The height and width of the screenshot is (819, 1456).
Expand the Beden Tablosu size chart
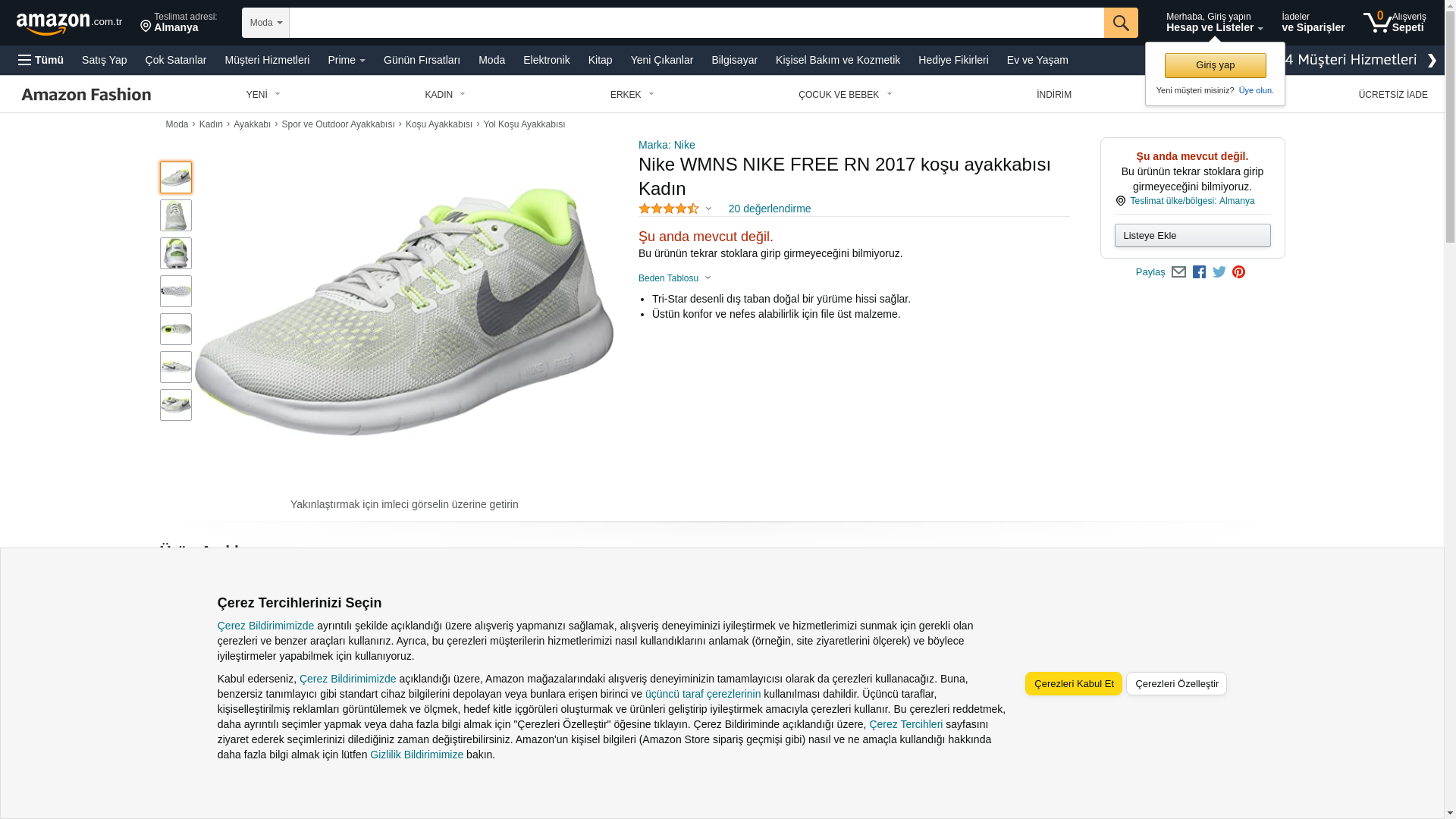pos(674,278)
